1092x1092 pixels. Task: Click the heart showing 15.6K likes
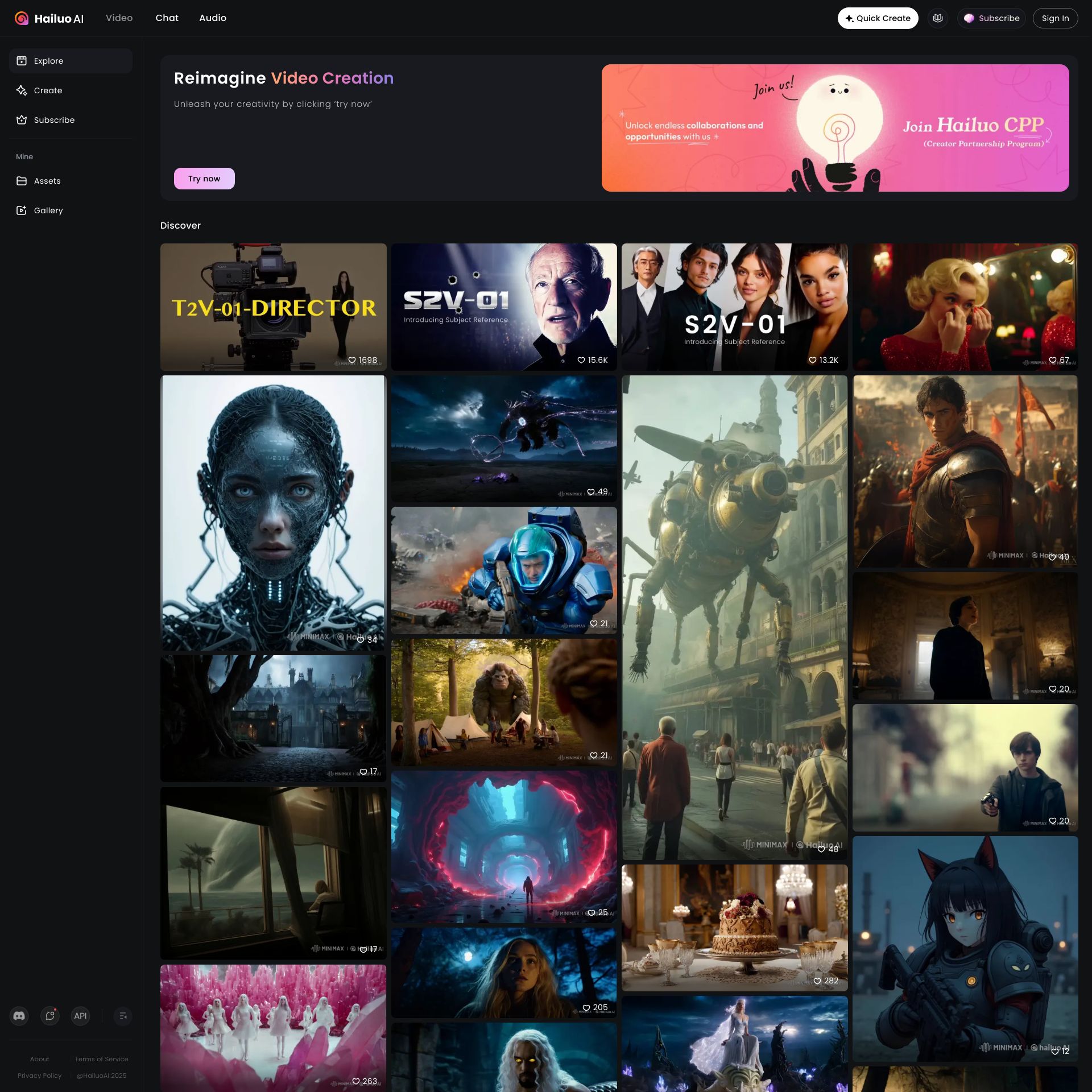pos(581,360)
